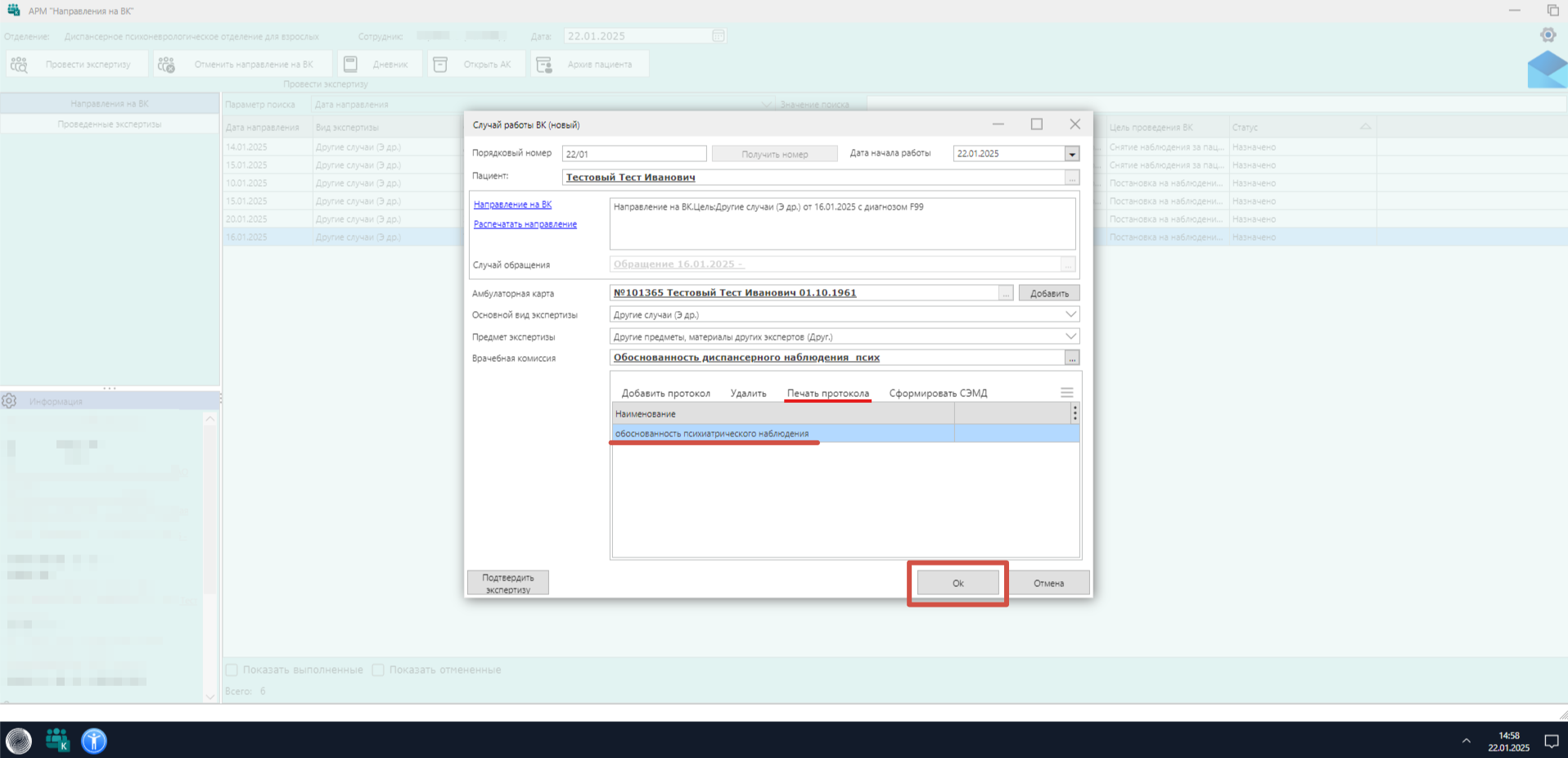Toggle 'Показать выполненные' checkbox

pos(232,670)
